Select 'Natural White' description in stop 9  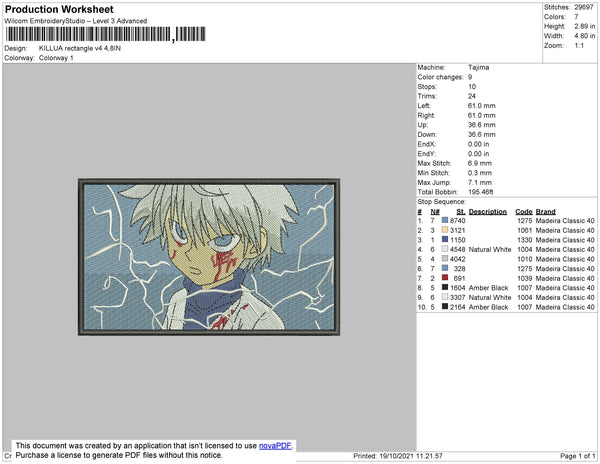(490, 297)
